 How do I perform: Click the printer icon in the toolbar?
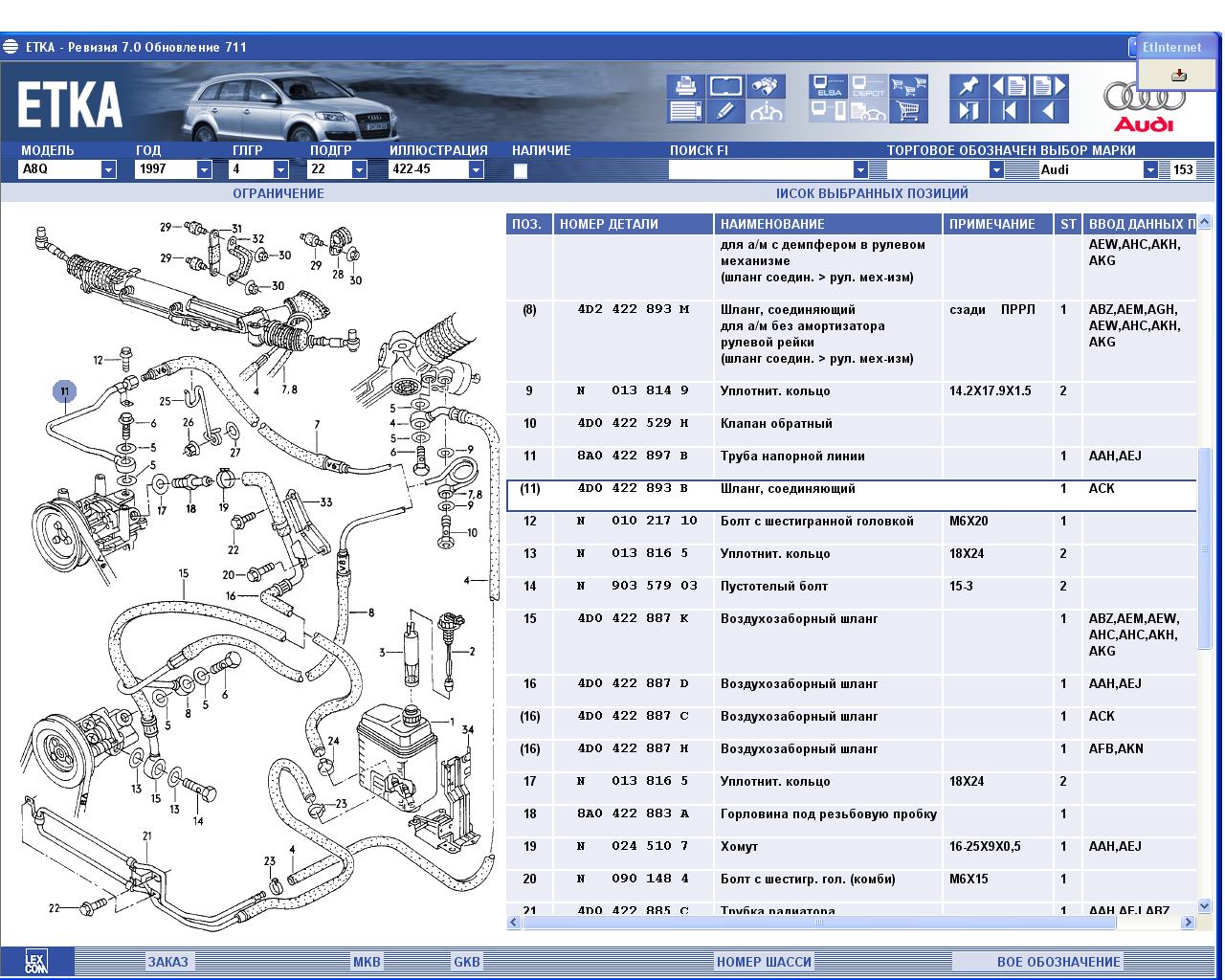tap(685, 87)
